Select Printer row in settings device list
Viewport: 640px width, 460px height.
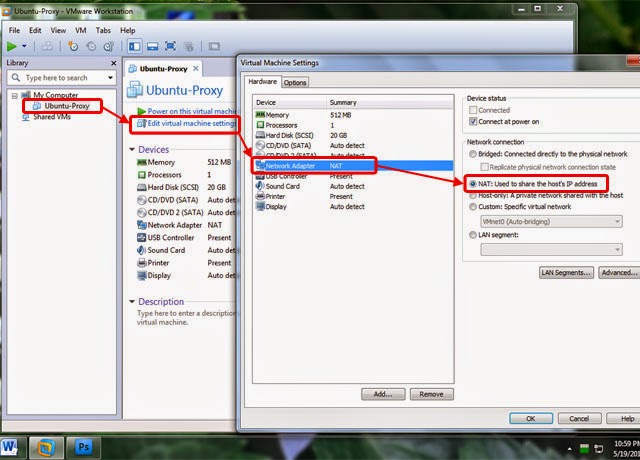[x=353, y=196]
